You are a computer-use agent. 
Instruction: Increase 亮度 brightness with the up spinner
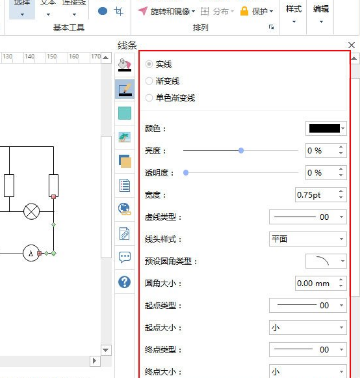[341, 147]
